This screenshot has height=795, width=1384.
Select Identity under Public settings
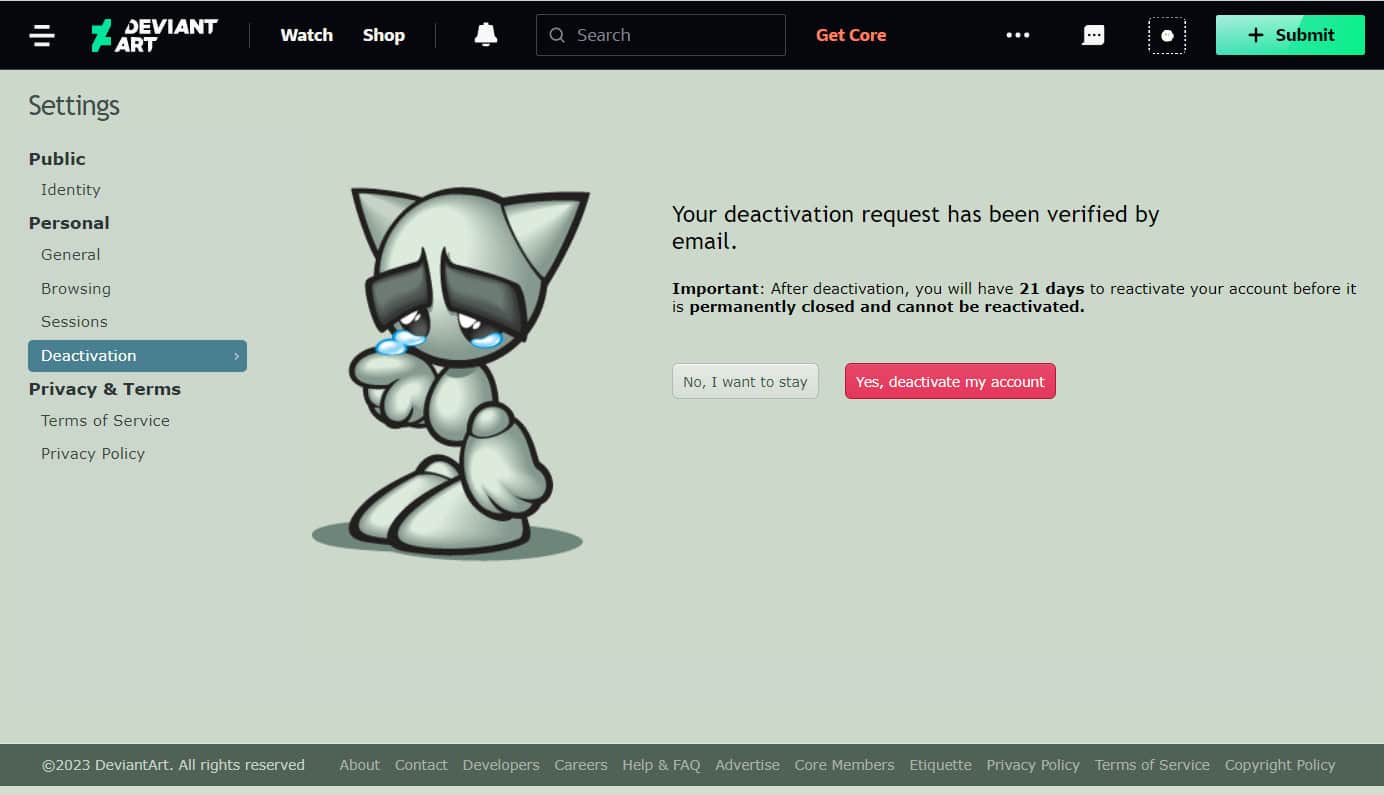[70, 189]
